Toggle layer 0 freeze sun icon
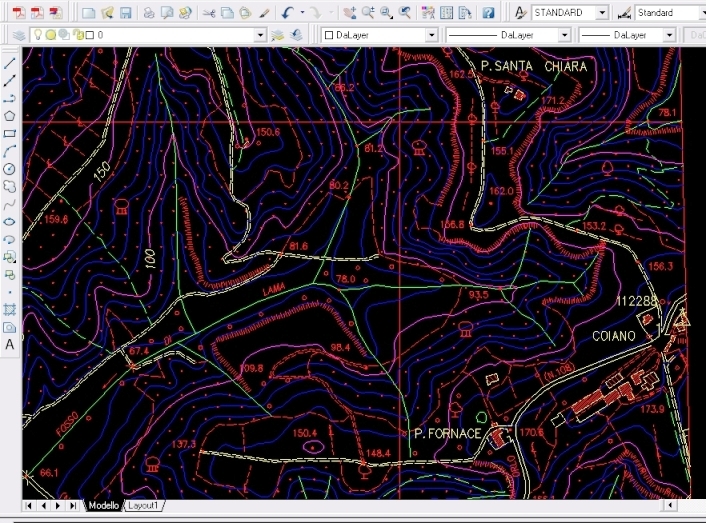706x523 pixels. [51, 35]
